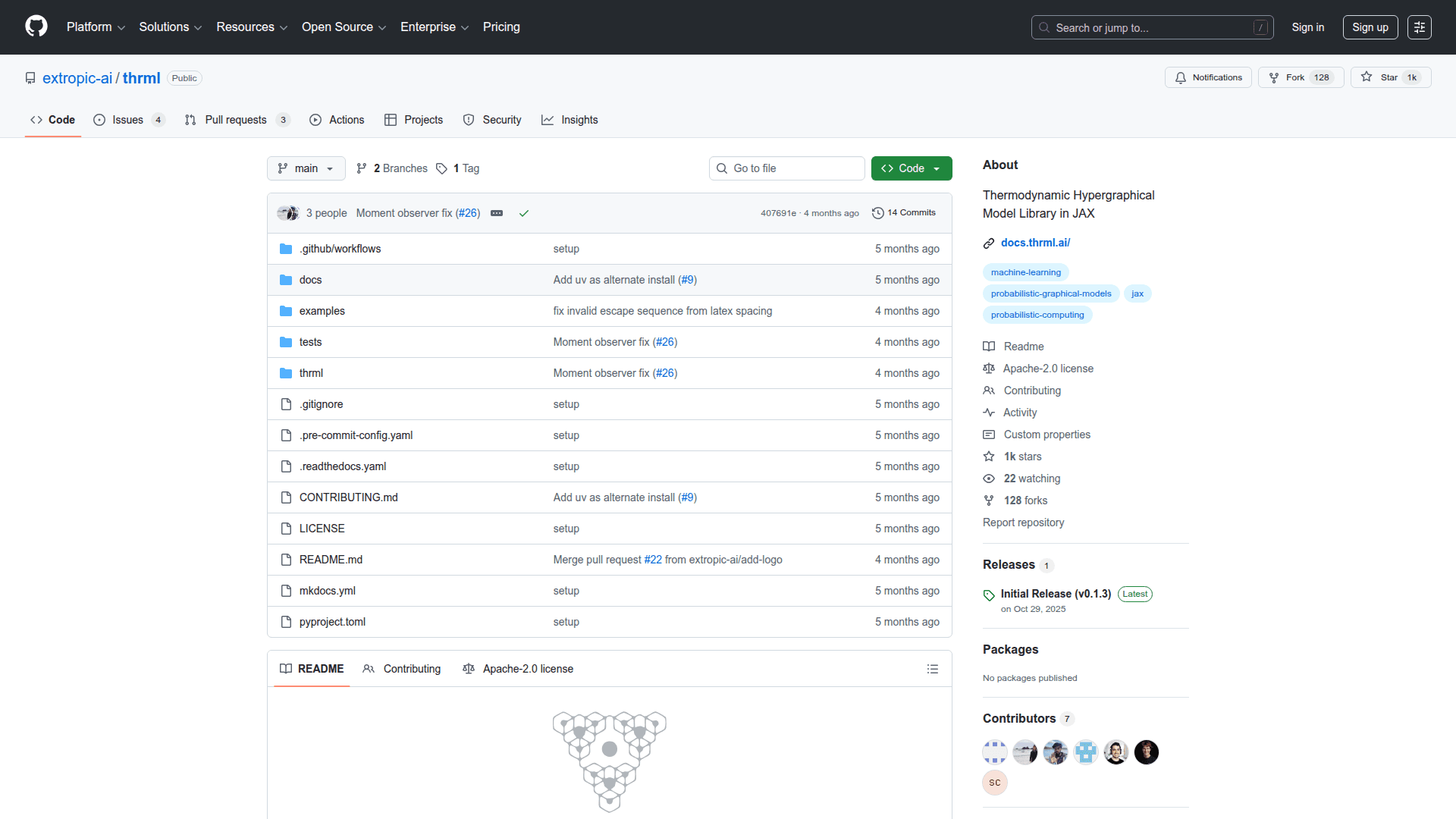
Task: Expand commit message ellipsis button
Action: (x=497, y=213)
